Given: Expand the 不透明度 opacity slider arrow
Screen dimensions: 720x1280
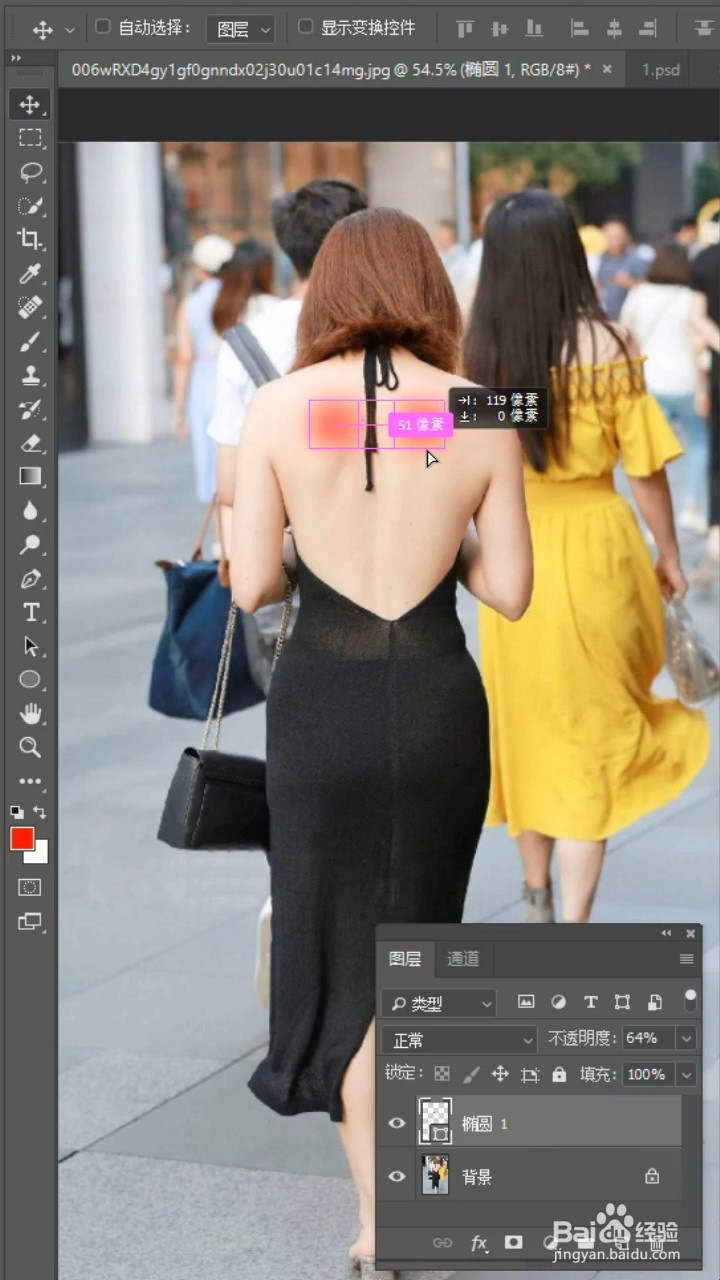Looking at the screenshot, I should click(686, 1039).
